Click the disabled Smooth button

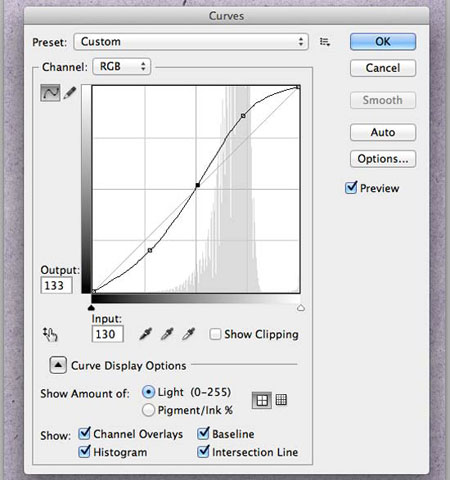[383, 100]
